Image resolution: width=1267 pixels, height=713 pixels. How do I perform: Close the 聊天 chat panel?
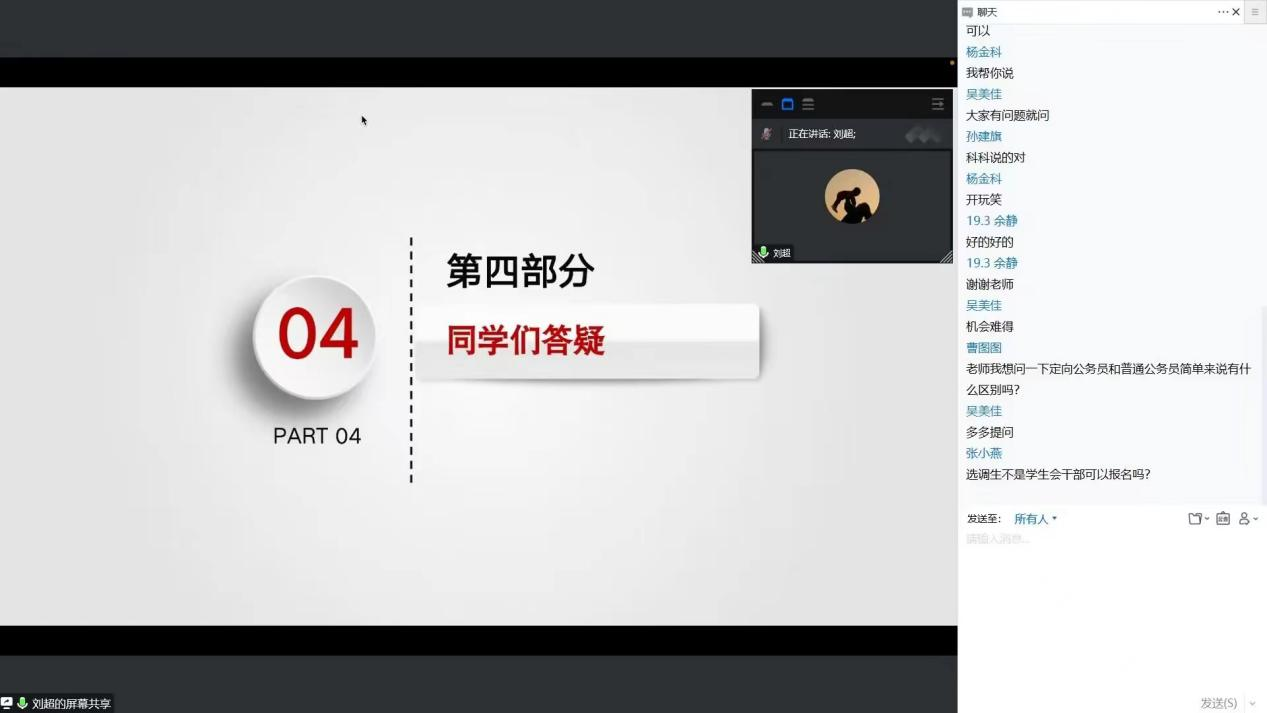tap(1236, 12)
